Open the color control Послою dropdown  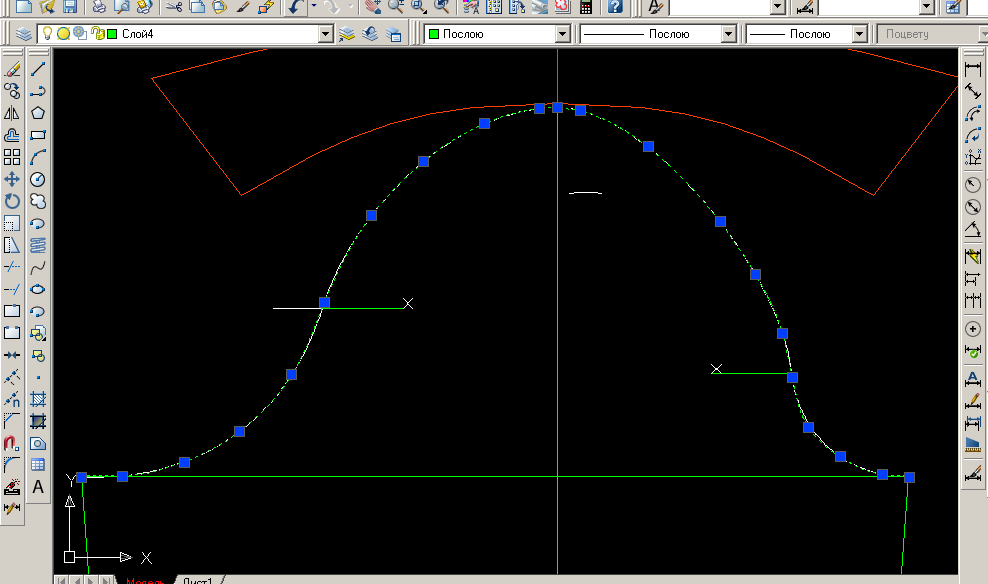(562, 33)
